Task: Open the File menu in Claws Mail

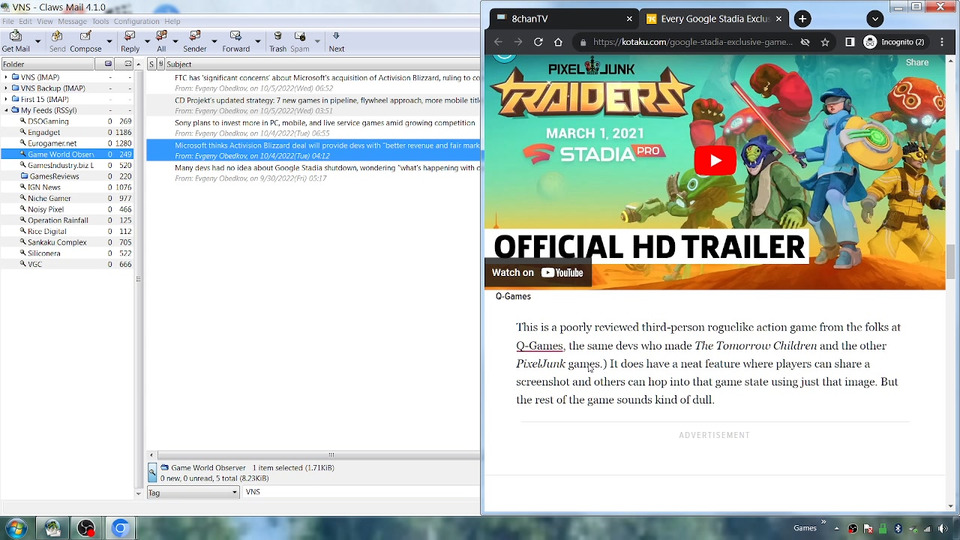Action: [x=8, y=21]
